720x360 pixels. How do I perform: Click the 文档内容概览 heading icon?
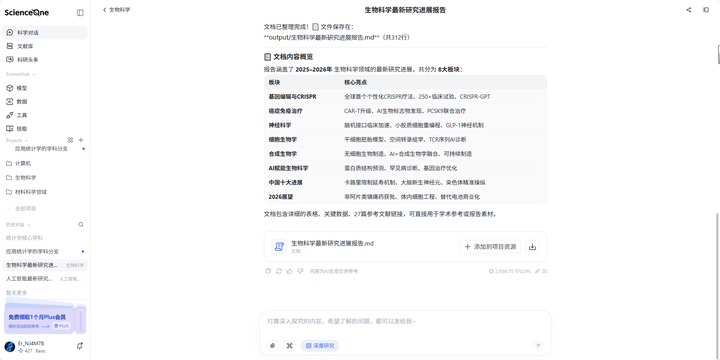click(267, 57)
